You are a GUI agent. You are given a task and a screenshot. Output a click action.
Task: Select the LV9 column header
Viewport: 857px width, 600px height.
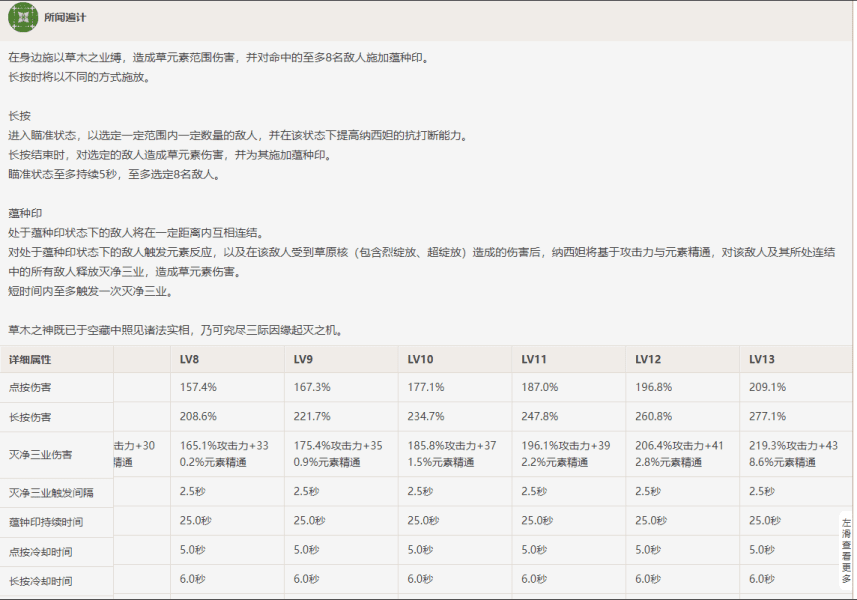click(303, 360)
